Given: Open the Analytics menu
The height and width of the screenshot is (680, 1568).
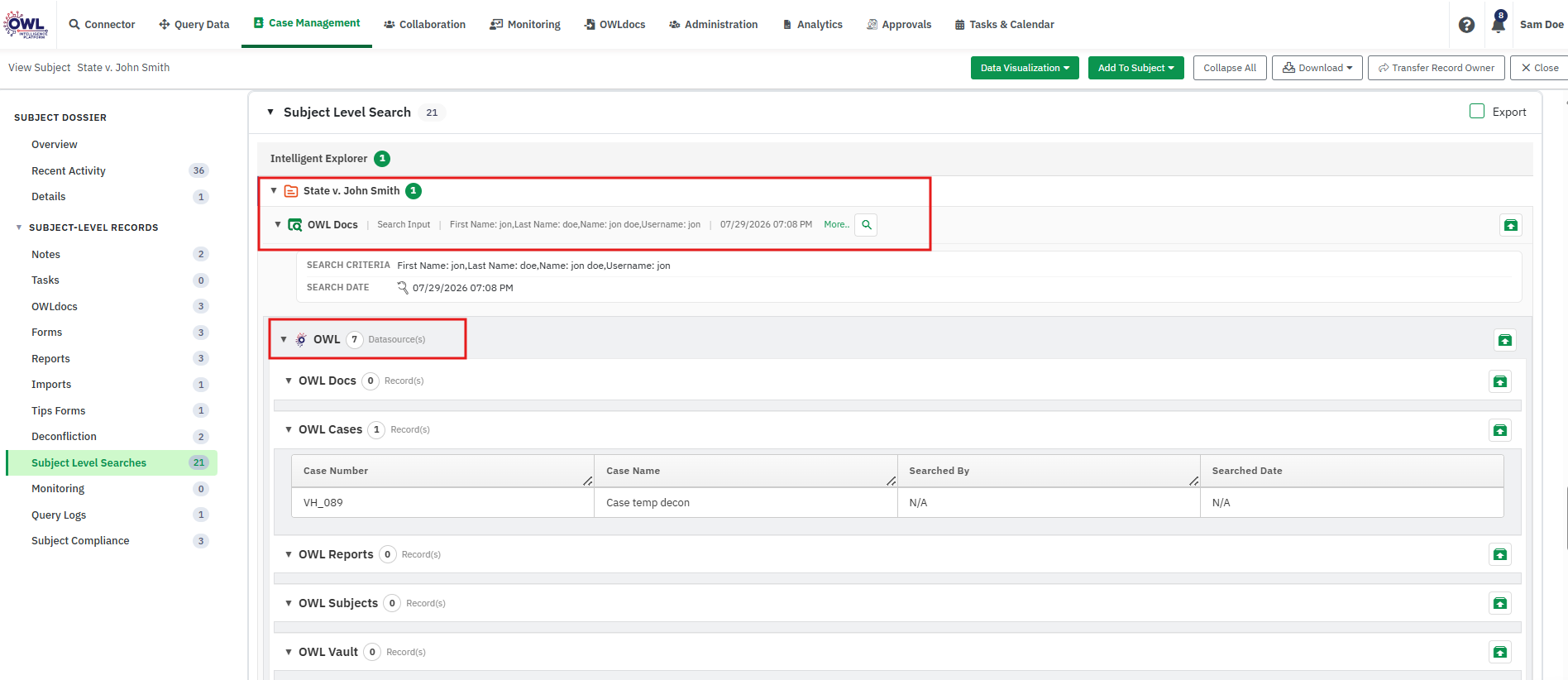Looking at the screenshot, I should tap(812, 25).
